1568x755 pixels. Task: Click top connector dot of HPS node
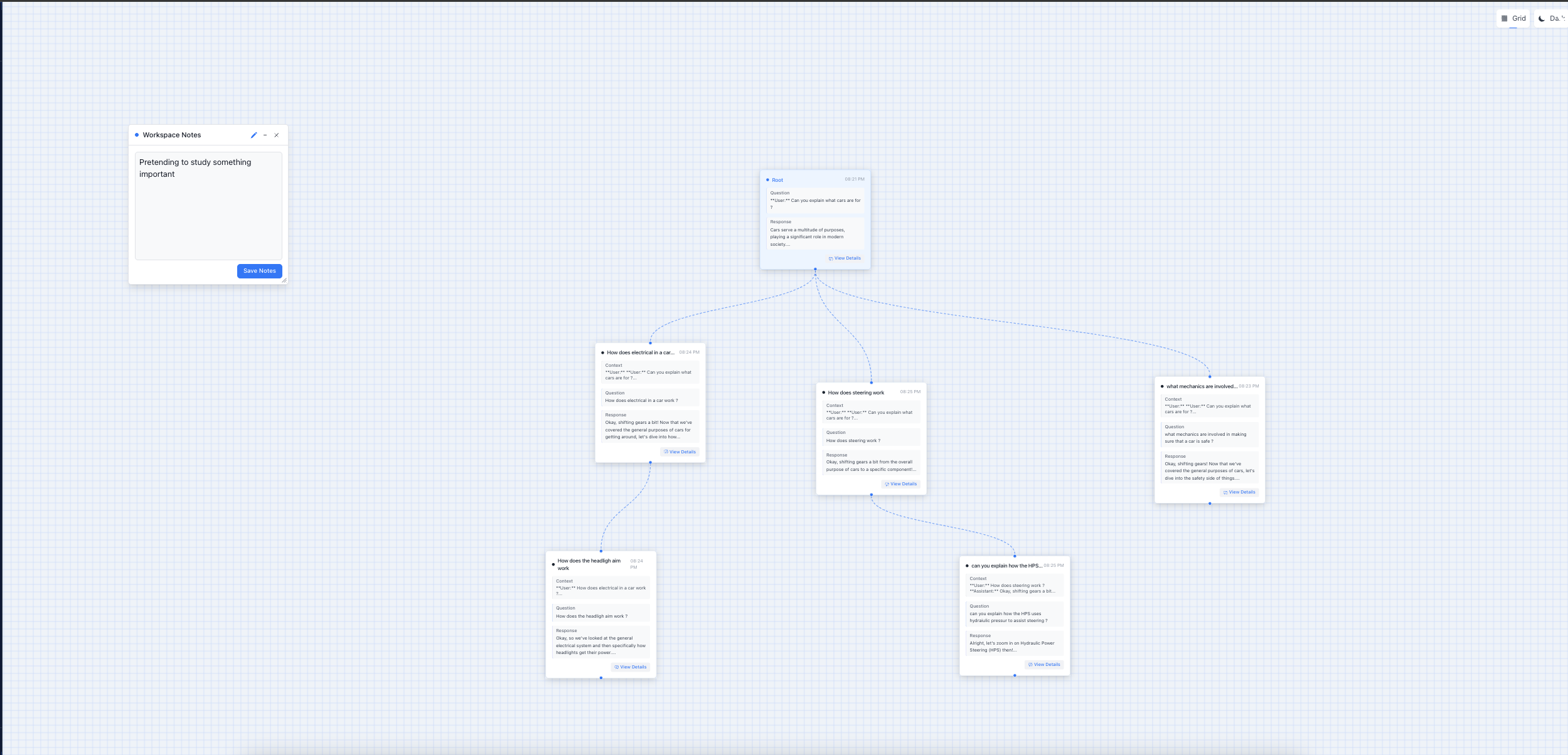point(1015,556)
